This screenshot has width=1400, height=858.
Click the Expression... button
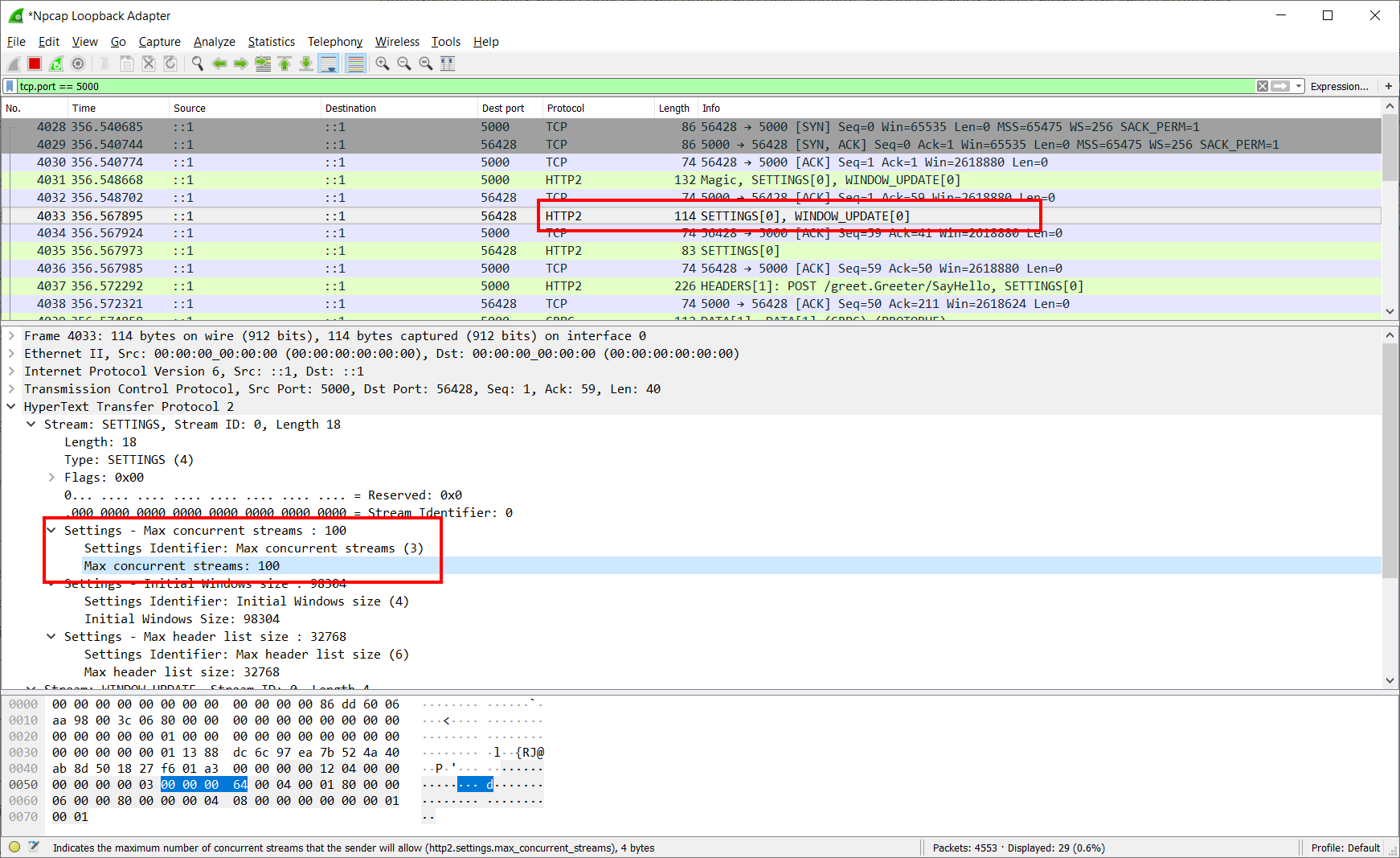1339,86
